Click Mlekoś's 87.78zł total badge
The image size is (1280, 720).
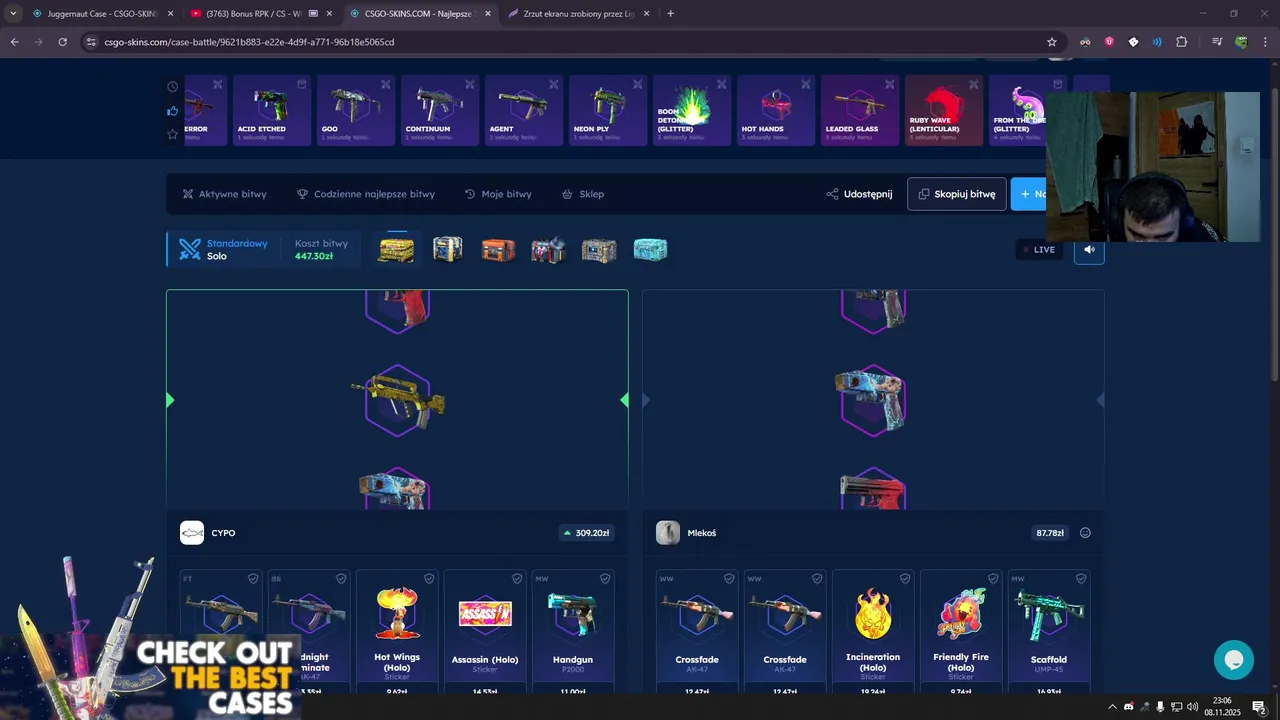click(1050, 533)
